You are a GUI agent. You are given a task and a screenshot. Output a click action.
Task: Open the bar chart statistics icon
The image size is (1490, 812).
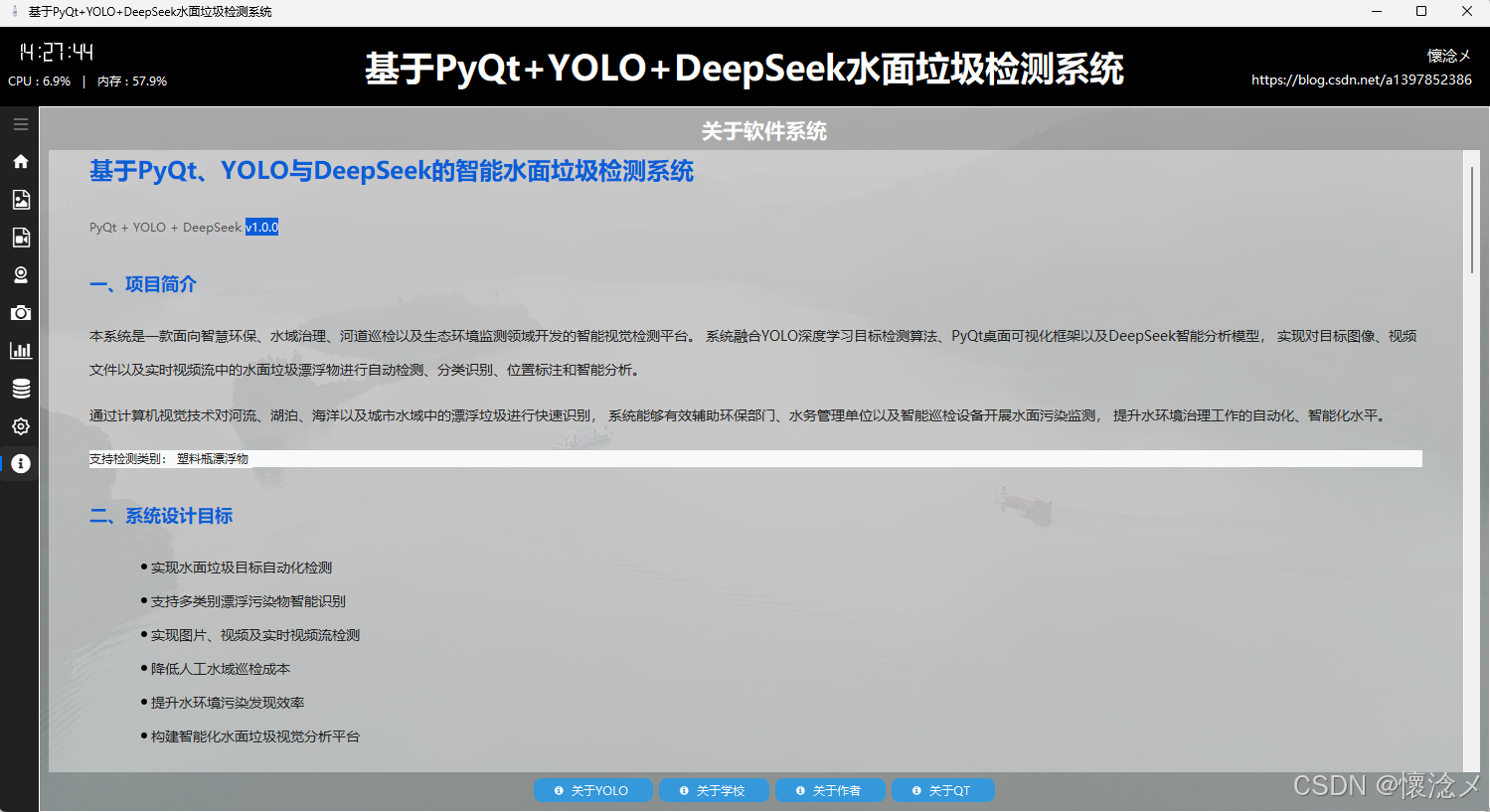coord(21,350)
